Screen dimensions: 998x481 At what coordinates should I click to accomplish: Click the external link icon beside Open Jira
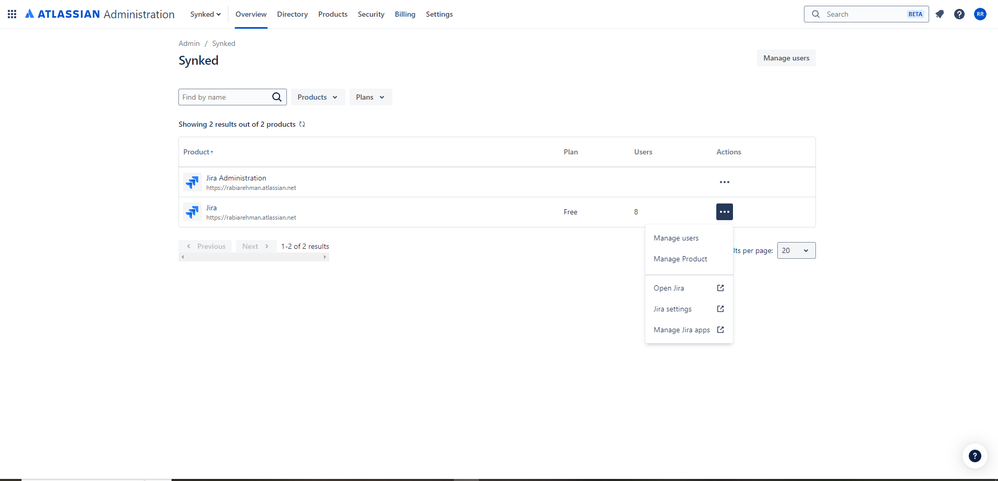coord(720,288)
